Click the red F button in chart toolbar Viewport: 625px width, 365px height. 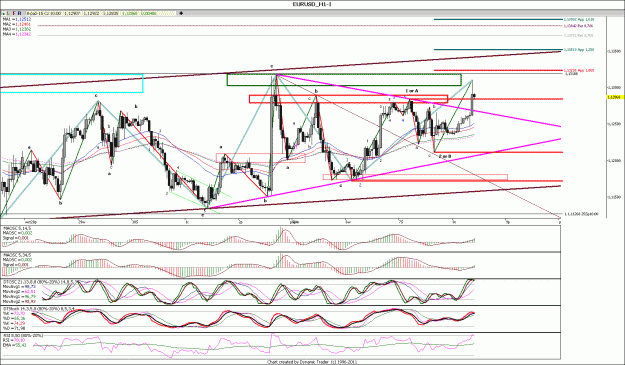[14, 13]
